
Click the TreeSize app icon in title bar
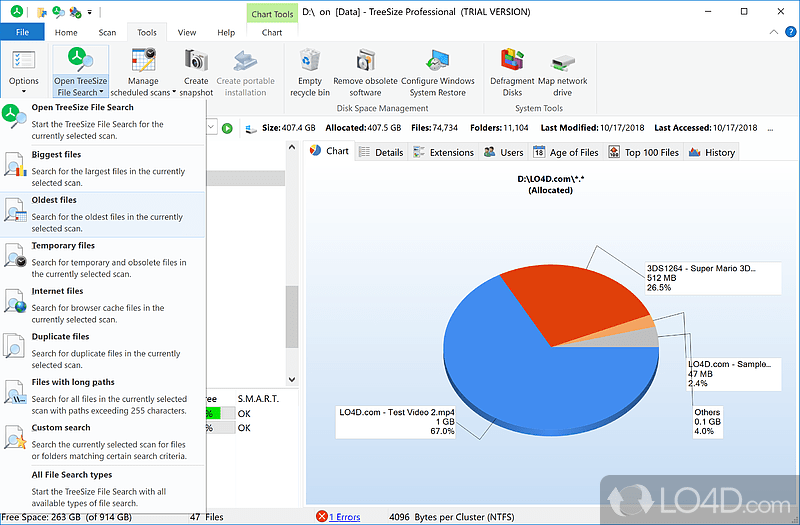coord(17,11)
